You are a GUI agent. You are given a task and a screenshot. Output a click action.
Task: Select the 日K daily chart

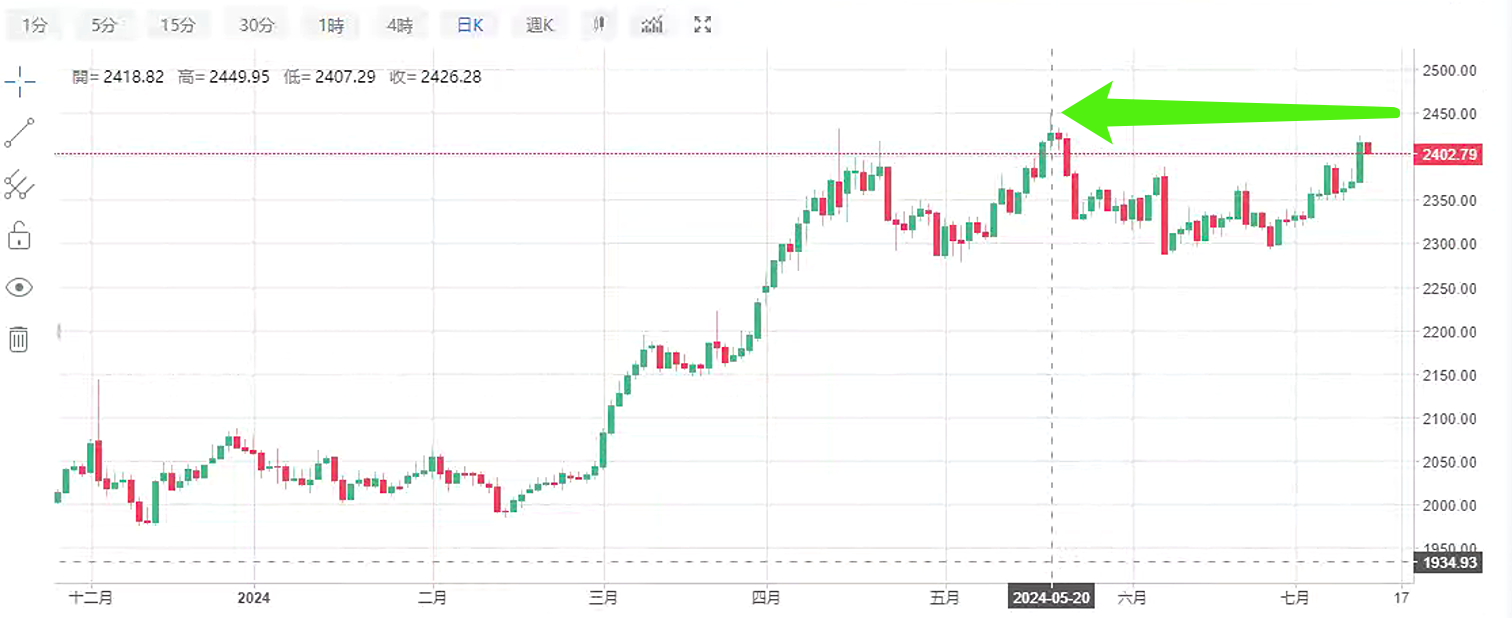[470, 26]
